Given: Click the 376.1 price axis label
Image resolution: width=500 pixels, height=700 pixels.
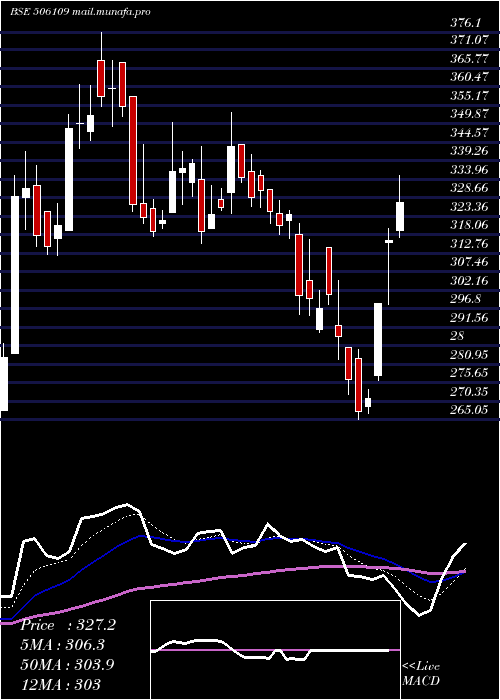Looking at the screenshot, I should click(467, 22).
